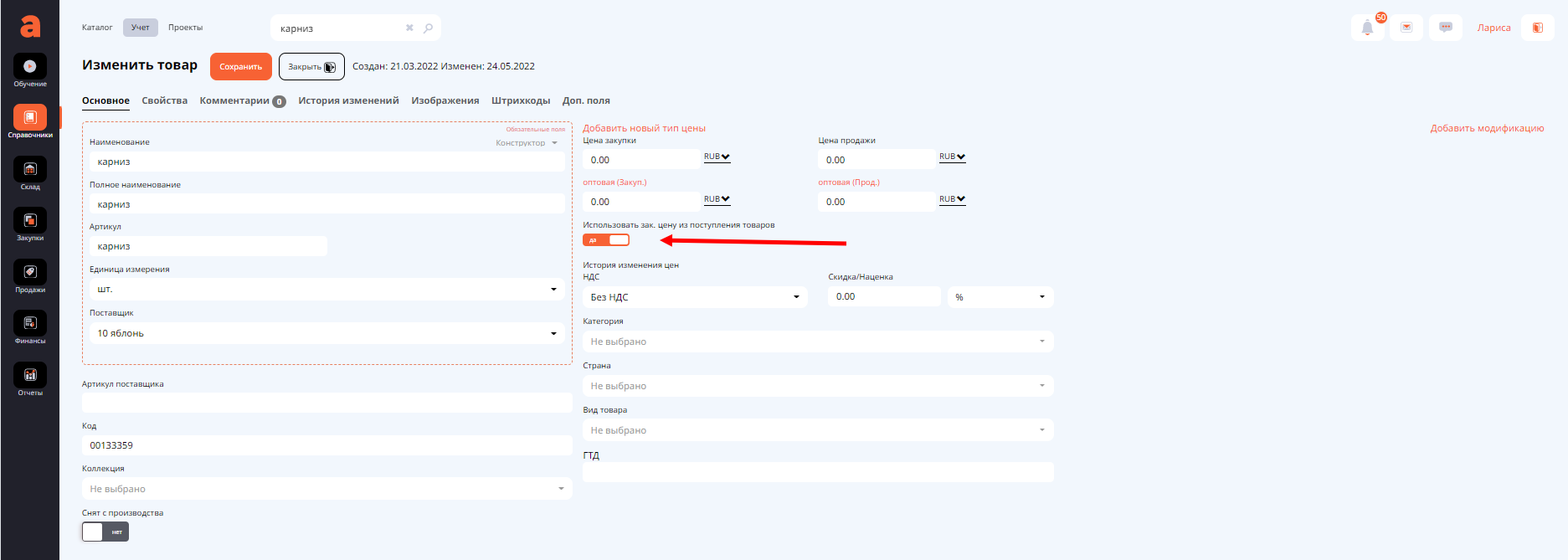Open the Цена закупки currency RUB selector
Viewport: 1568px width, 560px height.
(717, 157)
